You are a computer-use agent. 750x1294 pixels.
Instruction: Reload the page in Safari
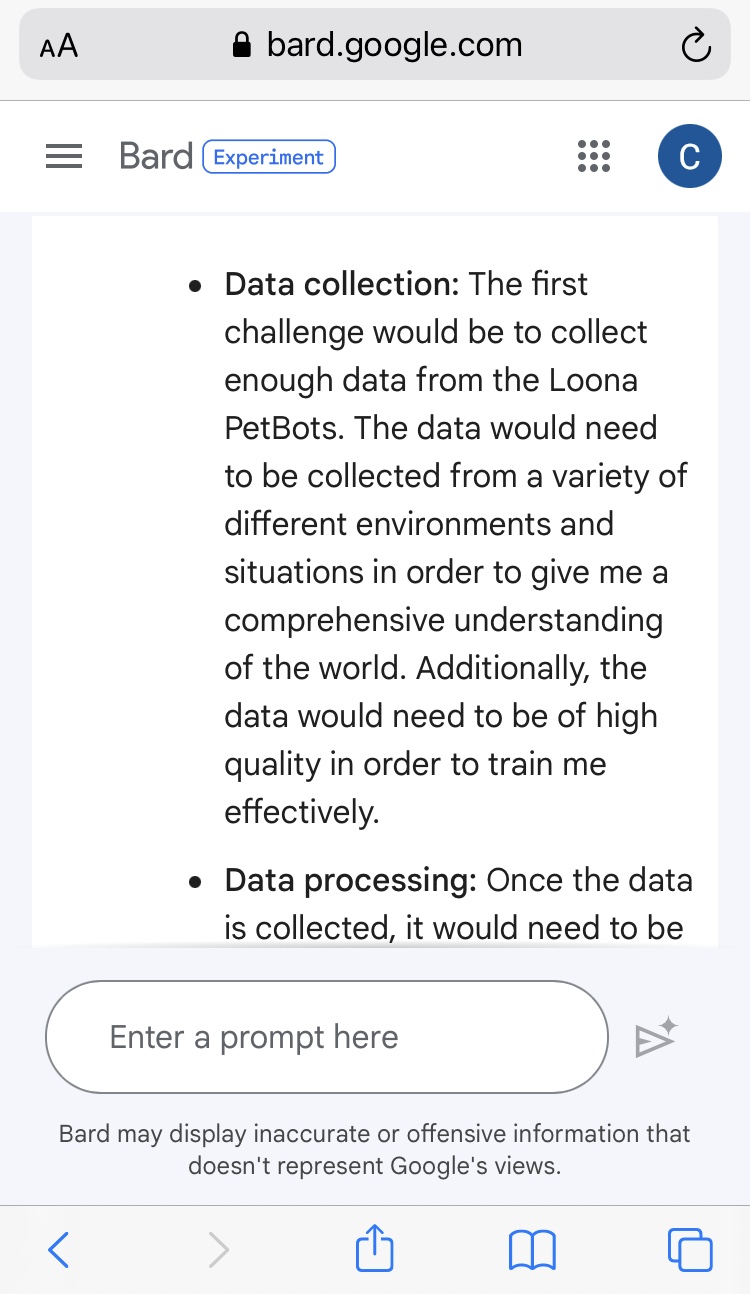(695, 46)
